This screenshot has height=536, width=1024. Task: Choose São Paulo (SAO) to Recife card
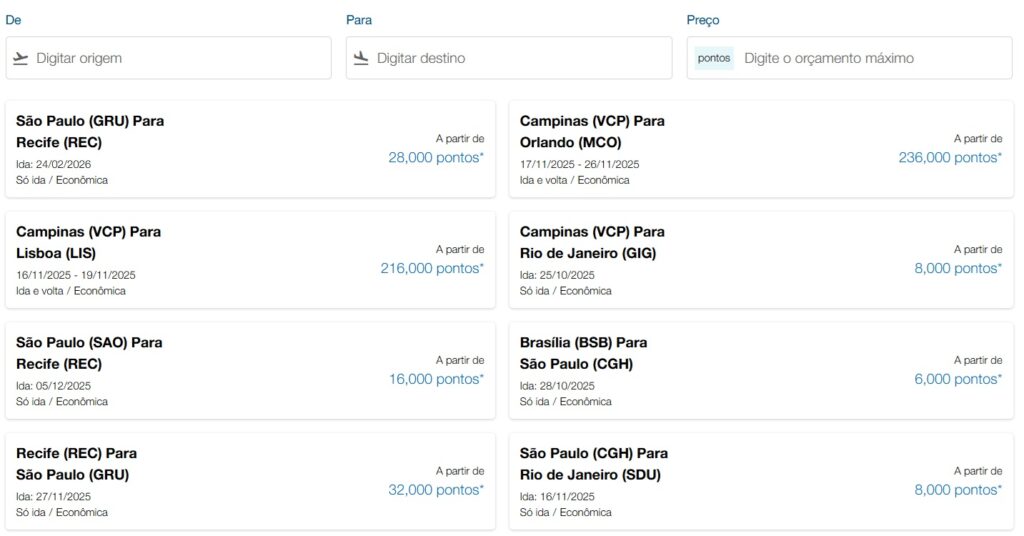[250, 370]
